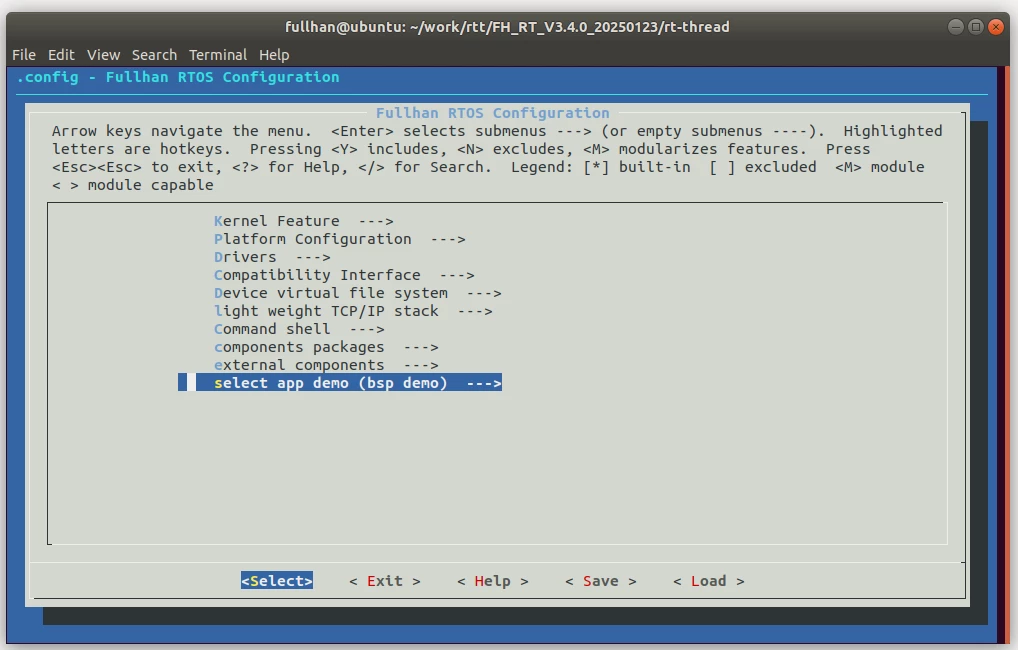Open the Compatibility Interface submenu
Screen dimensions: 1018x650
pos(344,275)
